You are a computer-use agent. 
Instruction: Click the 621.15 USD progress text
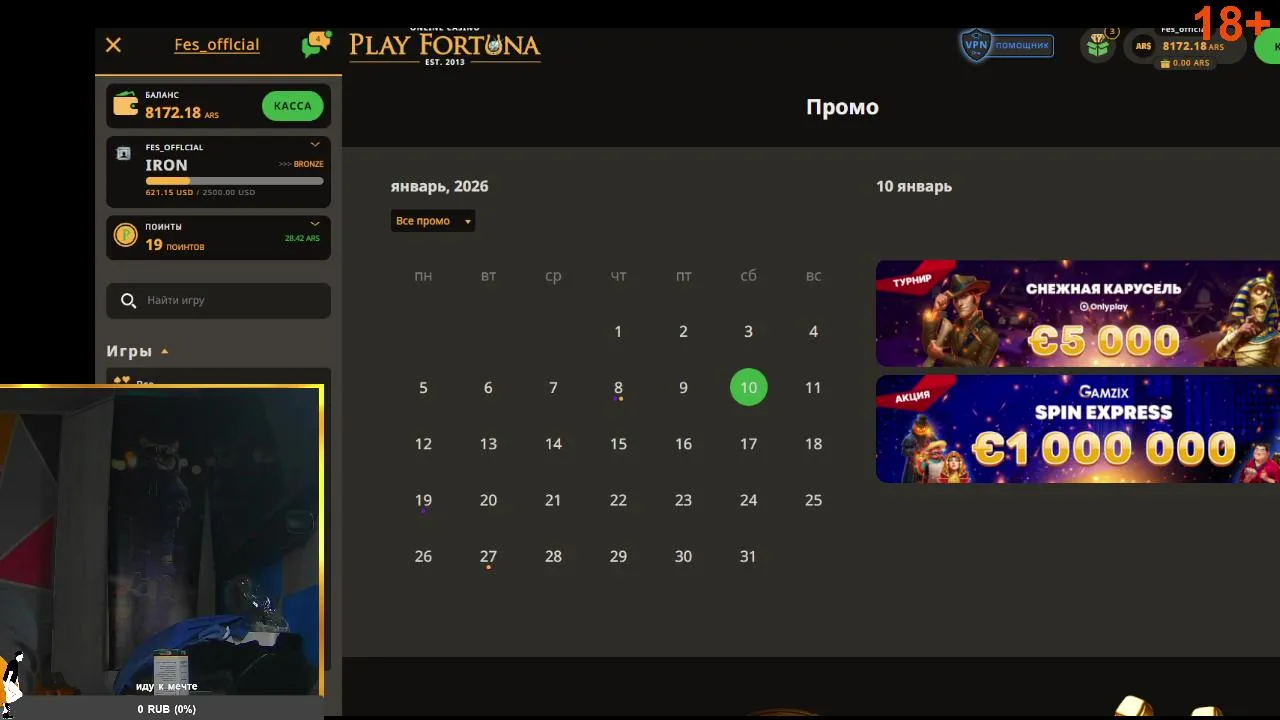point(169,193)
